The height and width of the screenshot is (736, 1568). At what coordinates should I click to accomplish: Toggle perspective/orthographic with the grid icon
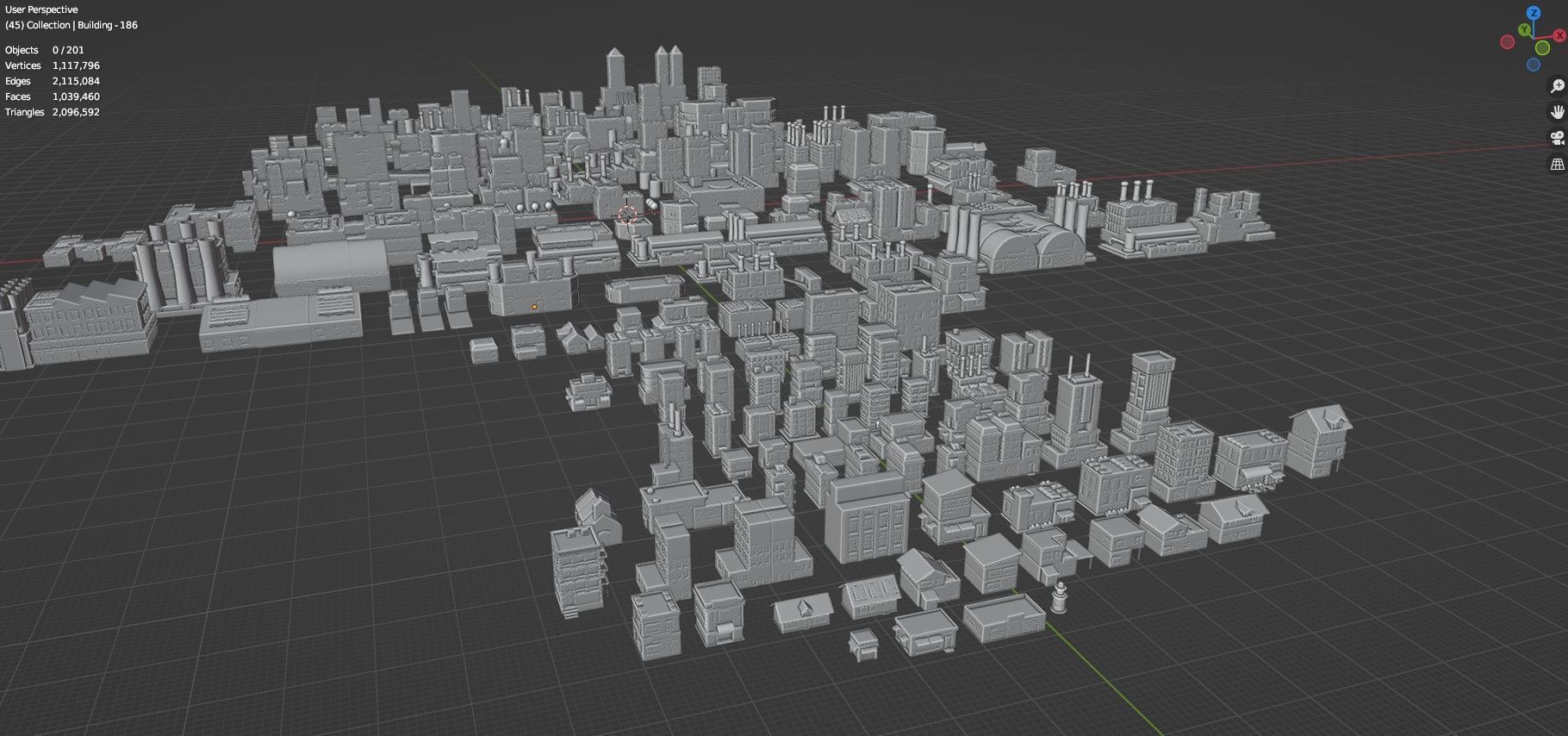pyautogui.click(x=1557, y=164)
